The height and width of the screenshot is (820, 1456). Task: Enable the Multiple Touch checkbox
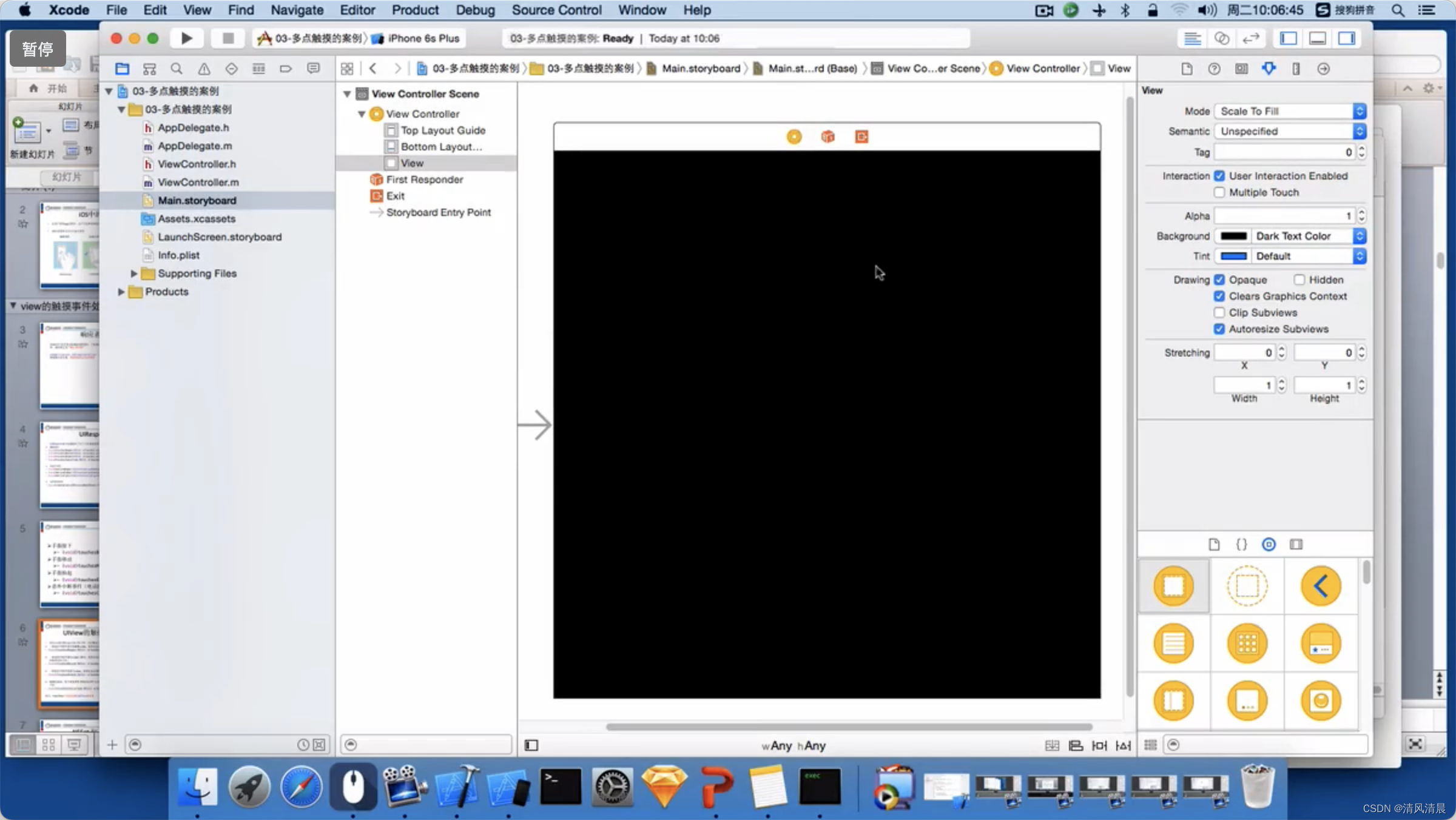pos(1219,192)
